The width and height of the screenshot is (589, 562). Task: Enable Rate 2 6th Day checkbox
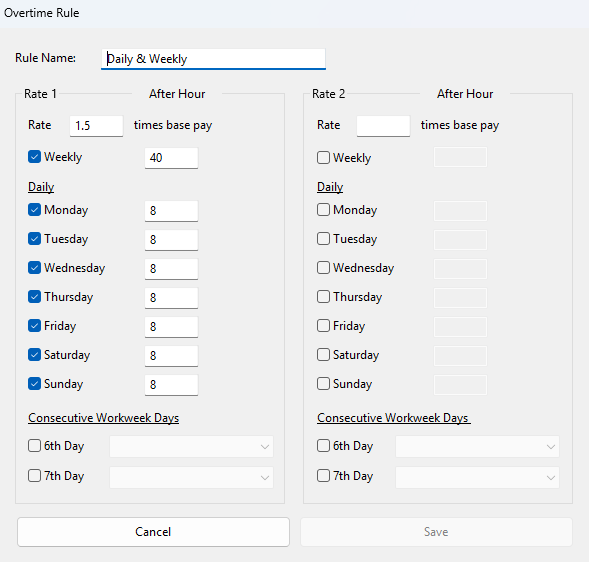(x=323, y=446)
